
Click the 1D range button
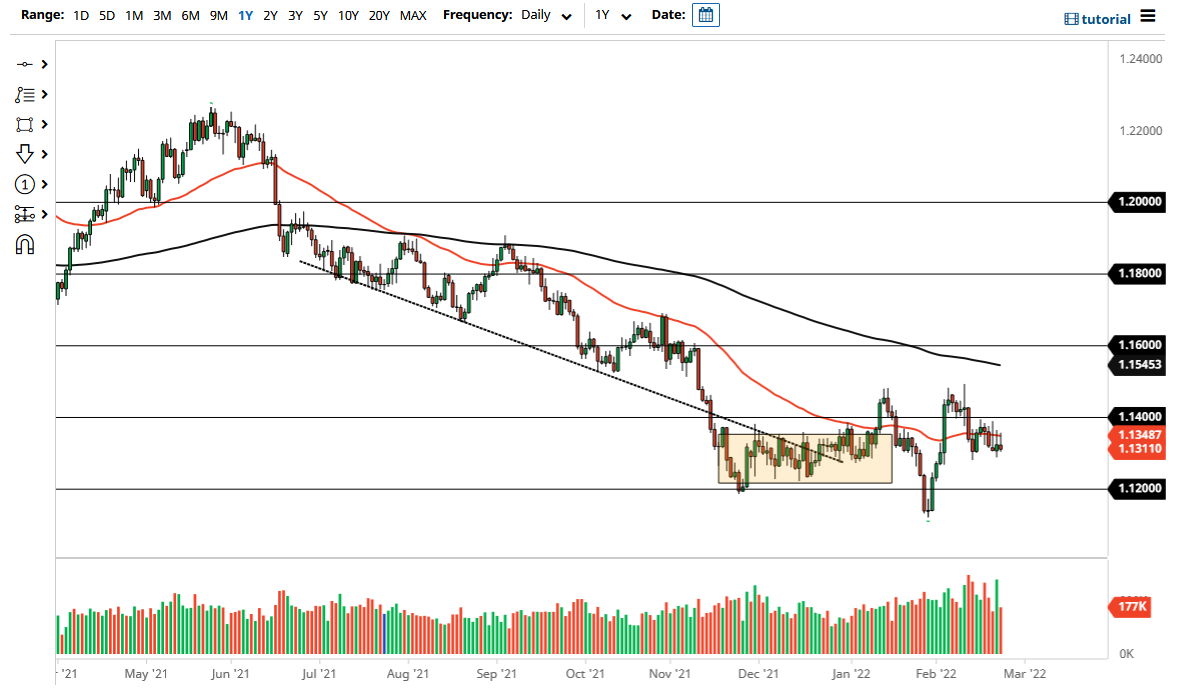pyautogui.click(x=80, y=16)
